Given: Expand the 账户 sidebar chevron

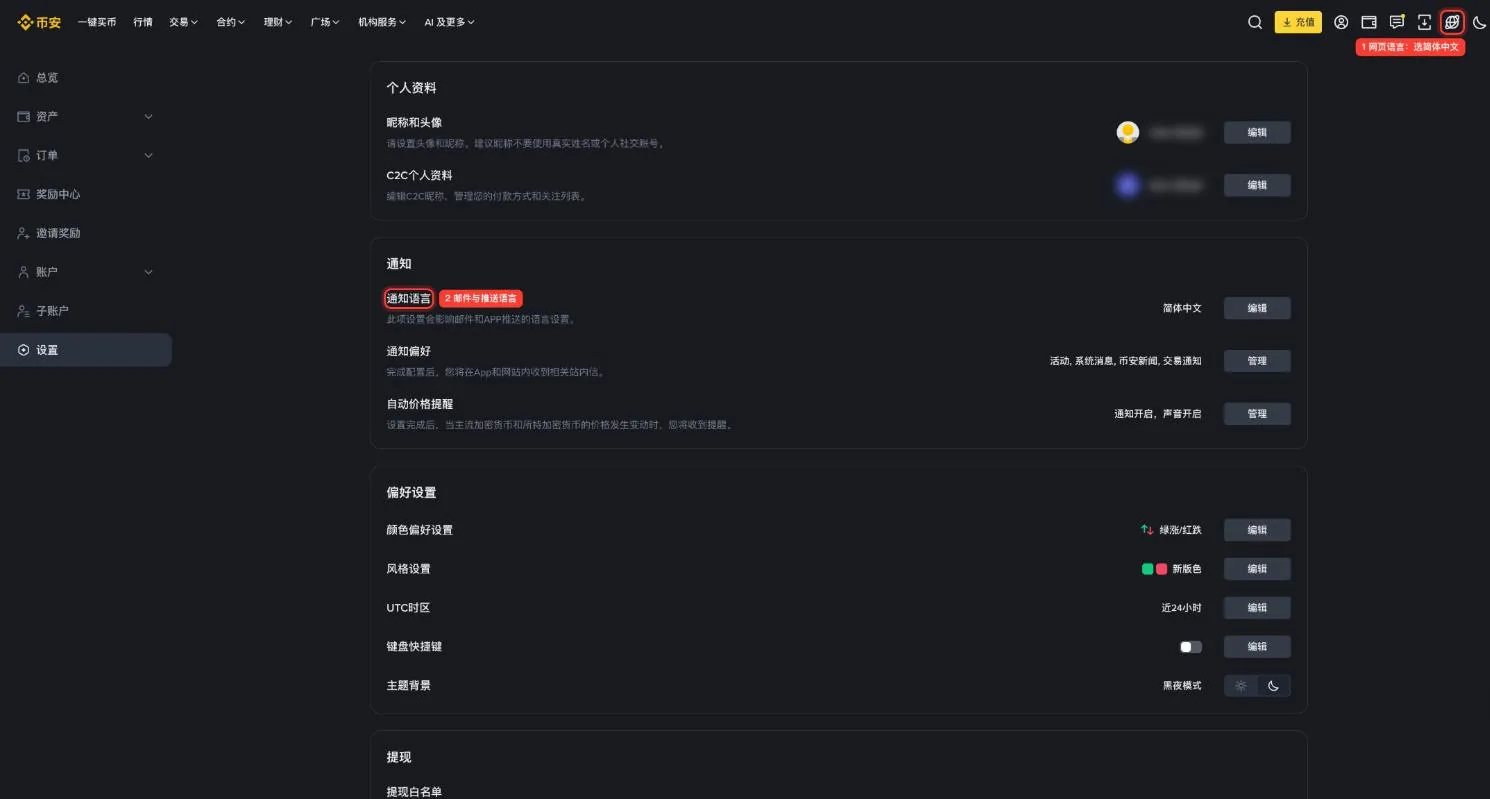Looking at the screenshot, I should point(149,272).
